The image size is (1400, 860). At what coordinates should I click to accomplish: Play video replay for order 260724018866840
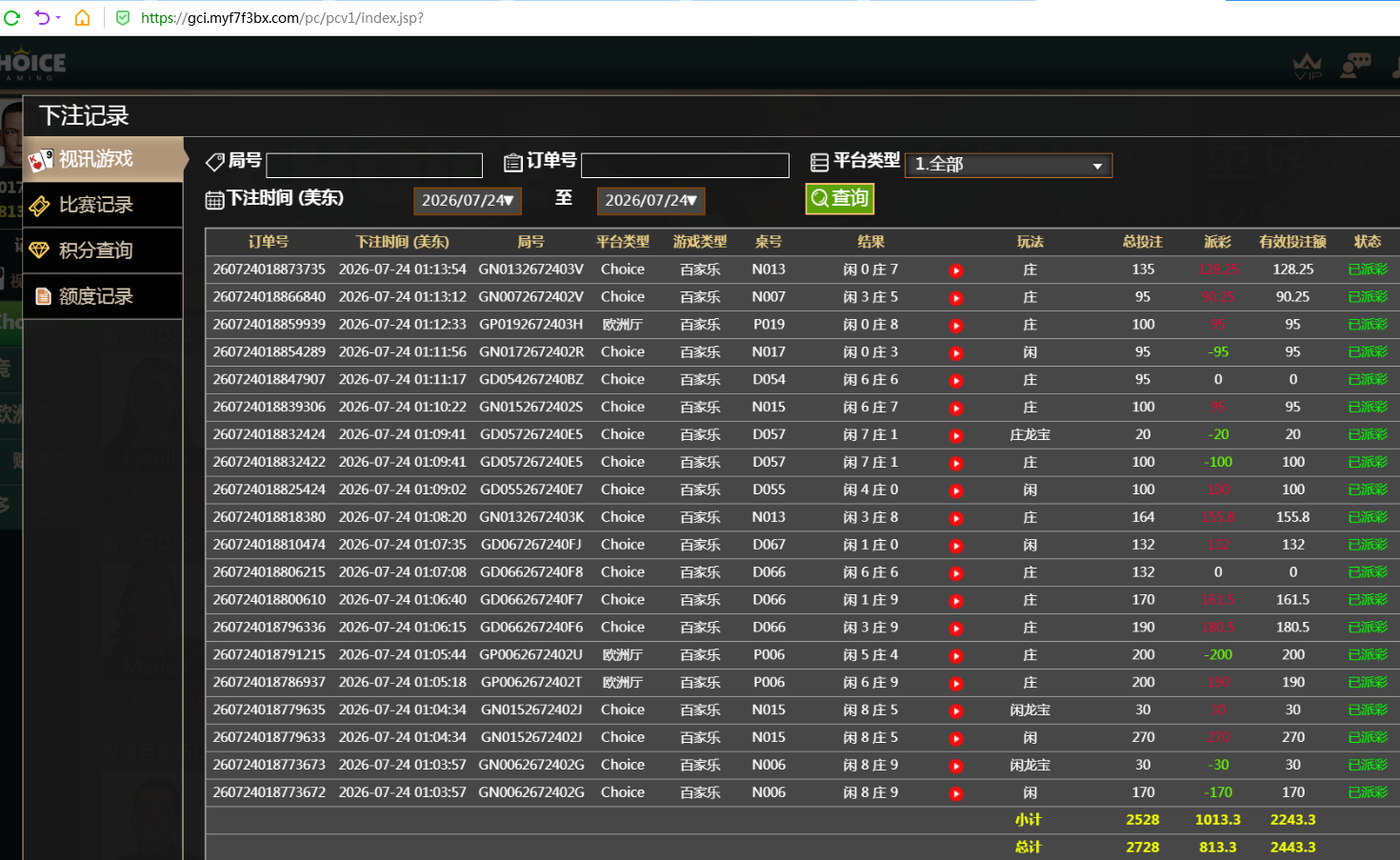(x=956, y=298)
